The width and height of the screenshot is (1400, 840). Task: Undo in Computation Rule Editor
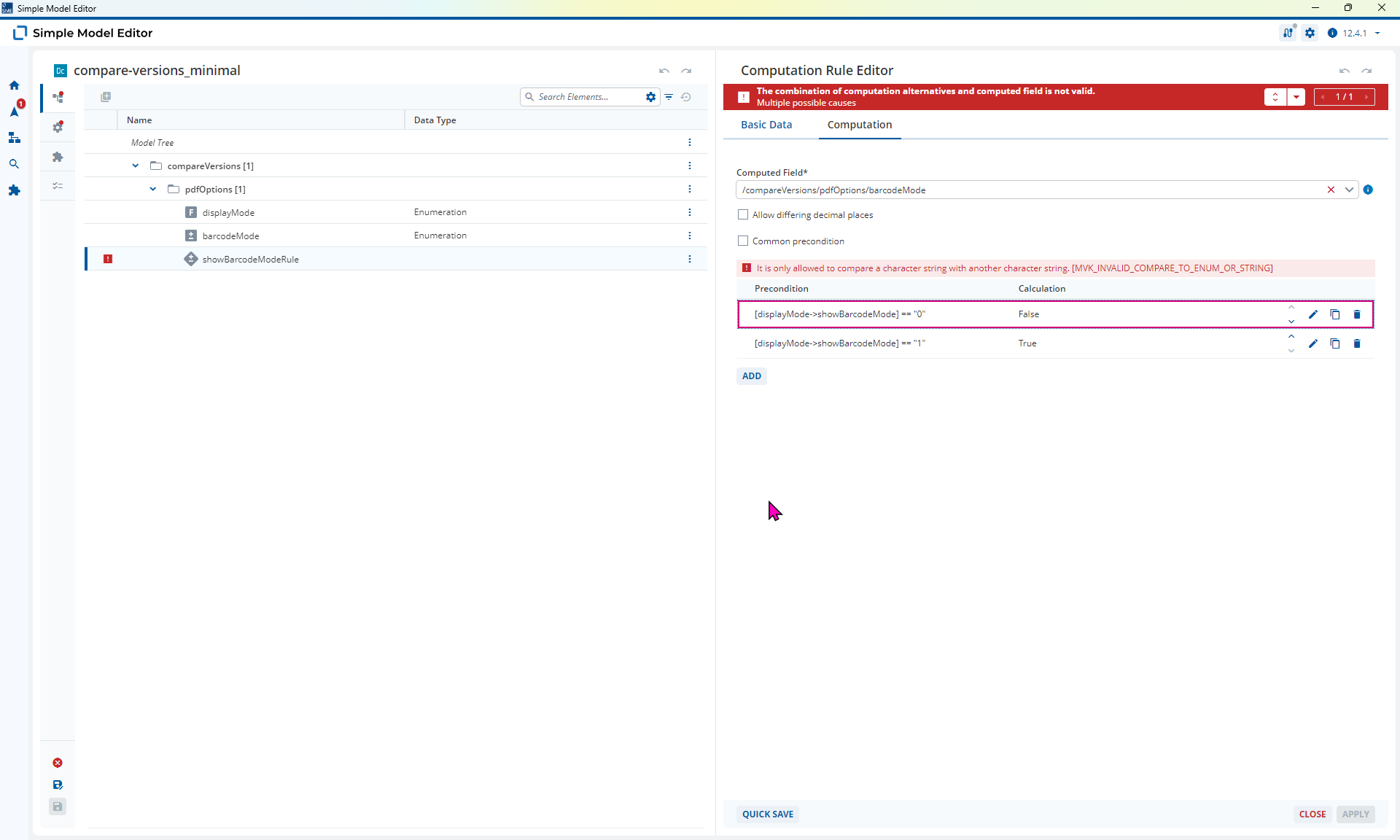click(1345, 71)
